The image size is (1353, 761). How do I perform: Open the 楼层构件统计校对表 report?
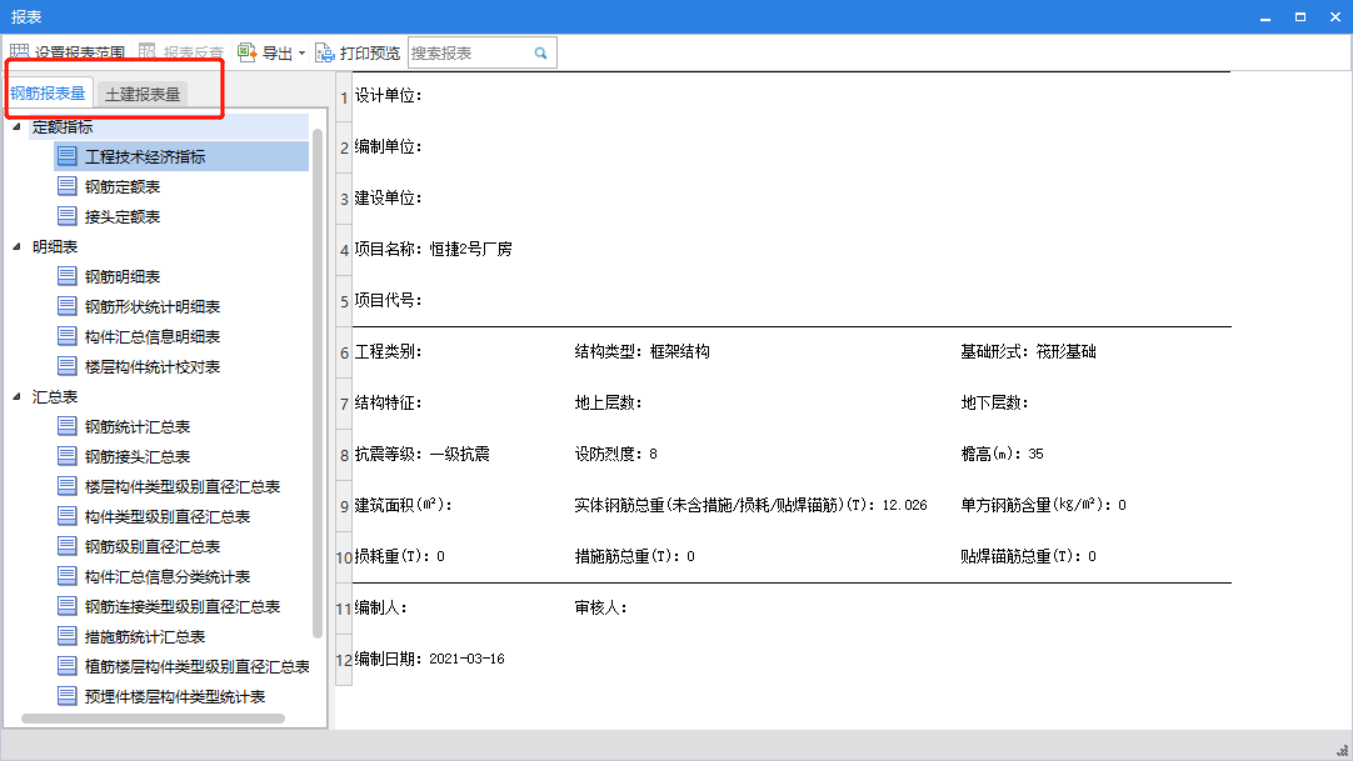click(x=153, y=367)
